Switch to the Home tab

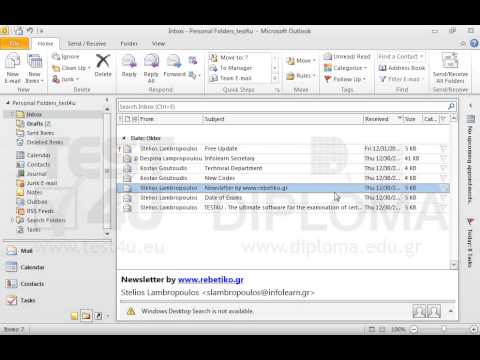point(45,44)
